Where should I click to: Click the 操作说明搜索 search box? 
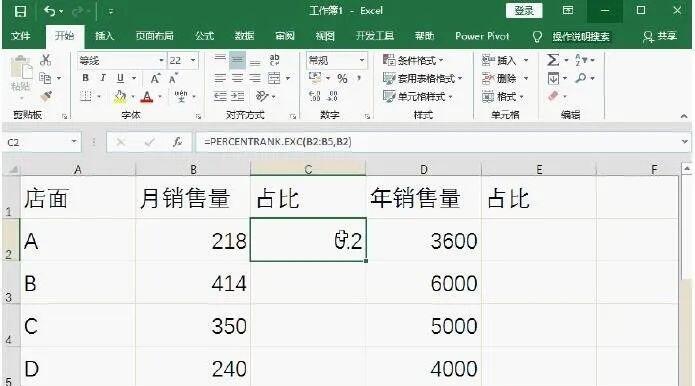point(581,36)
